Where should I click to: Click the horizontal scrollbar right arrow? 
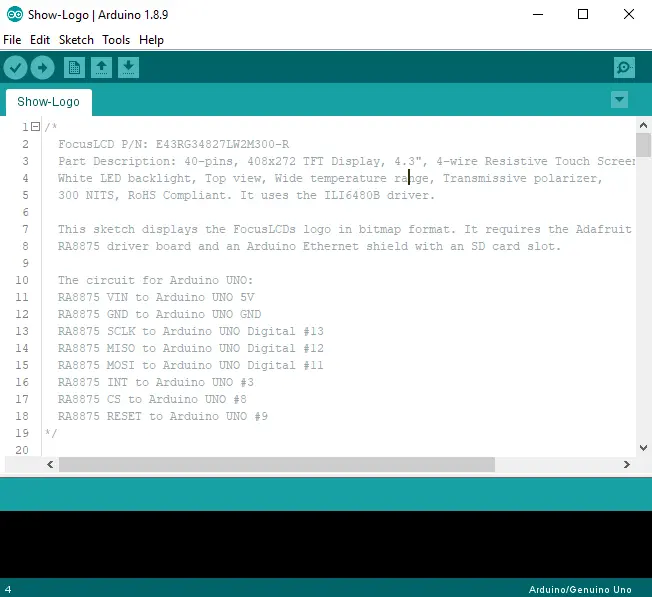pos(626,465)
